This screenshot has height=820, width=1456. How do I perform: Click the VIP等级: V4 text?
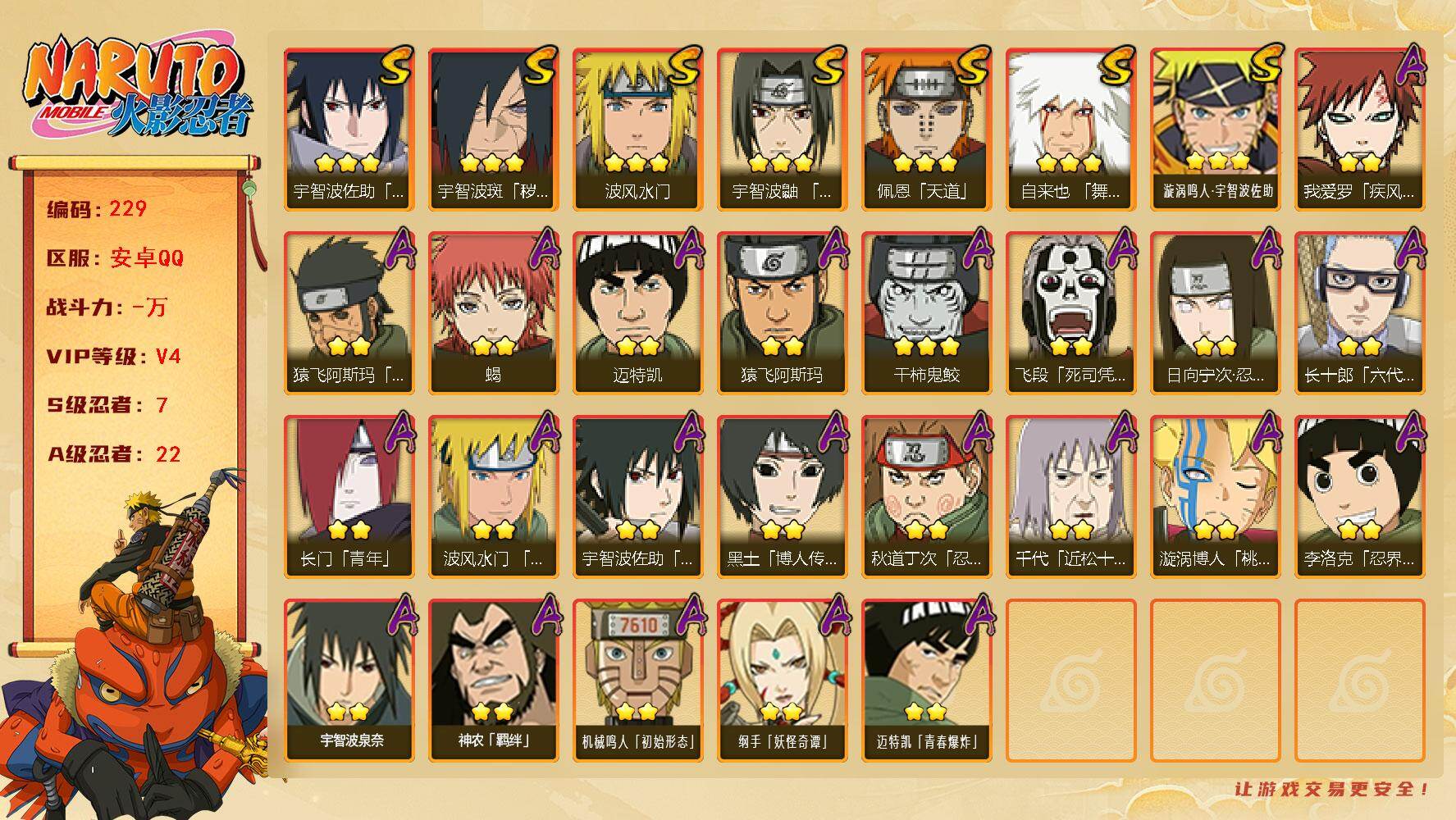pos(113,357)
